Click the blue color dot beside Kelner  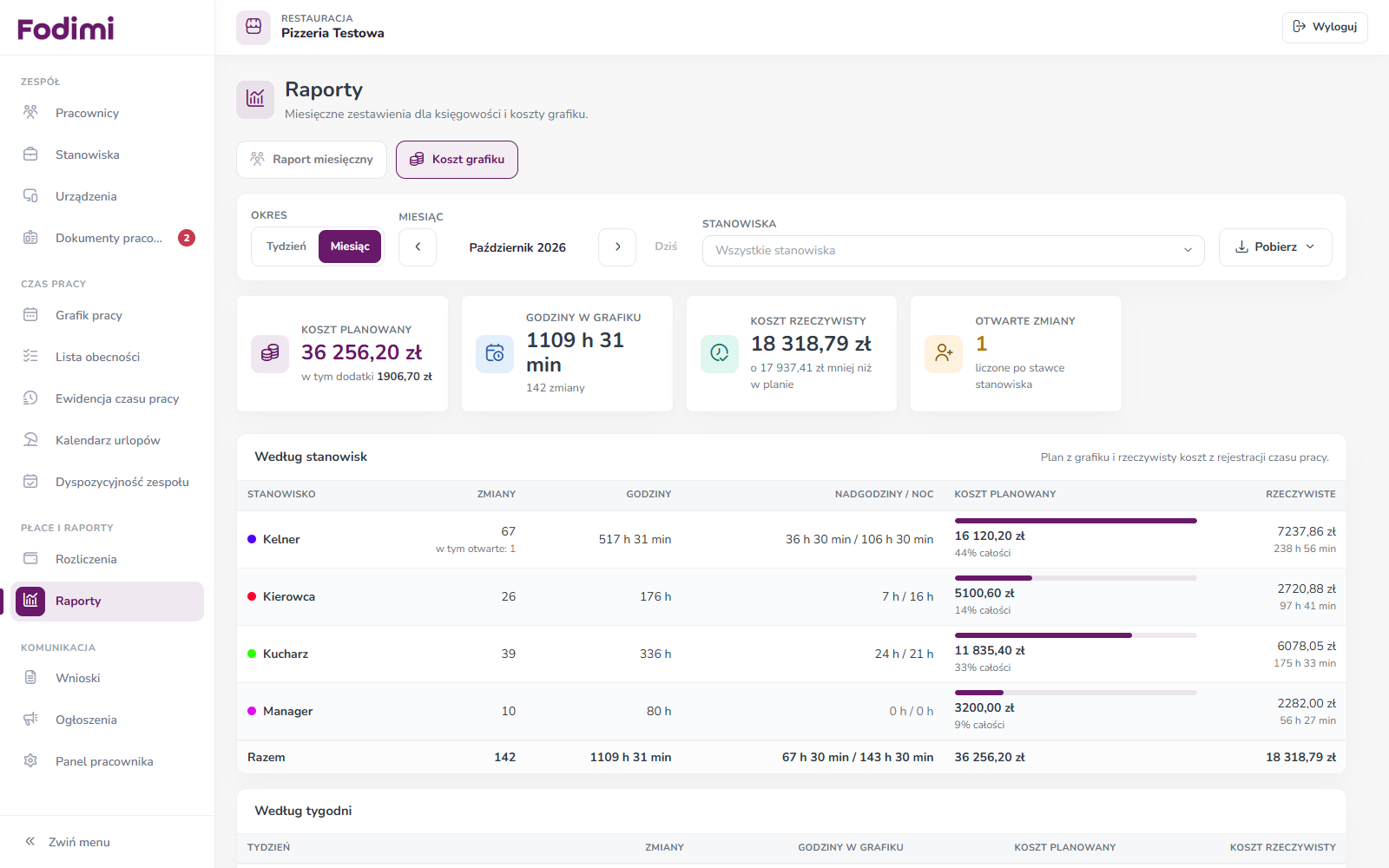point(252,539)
